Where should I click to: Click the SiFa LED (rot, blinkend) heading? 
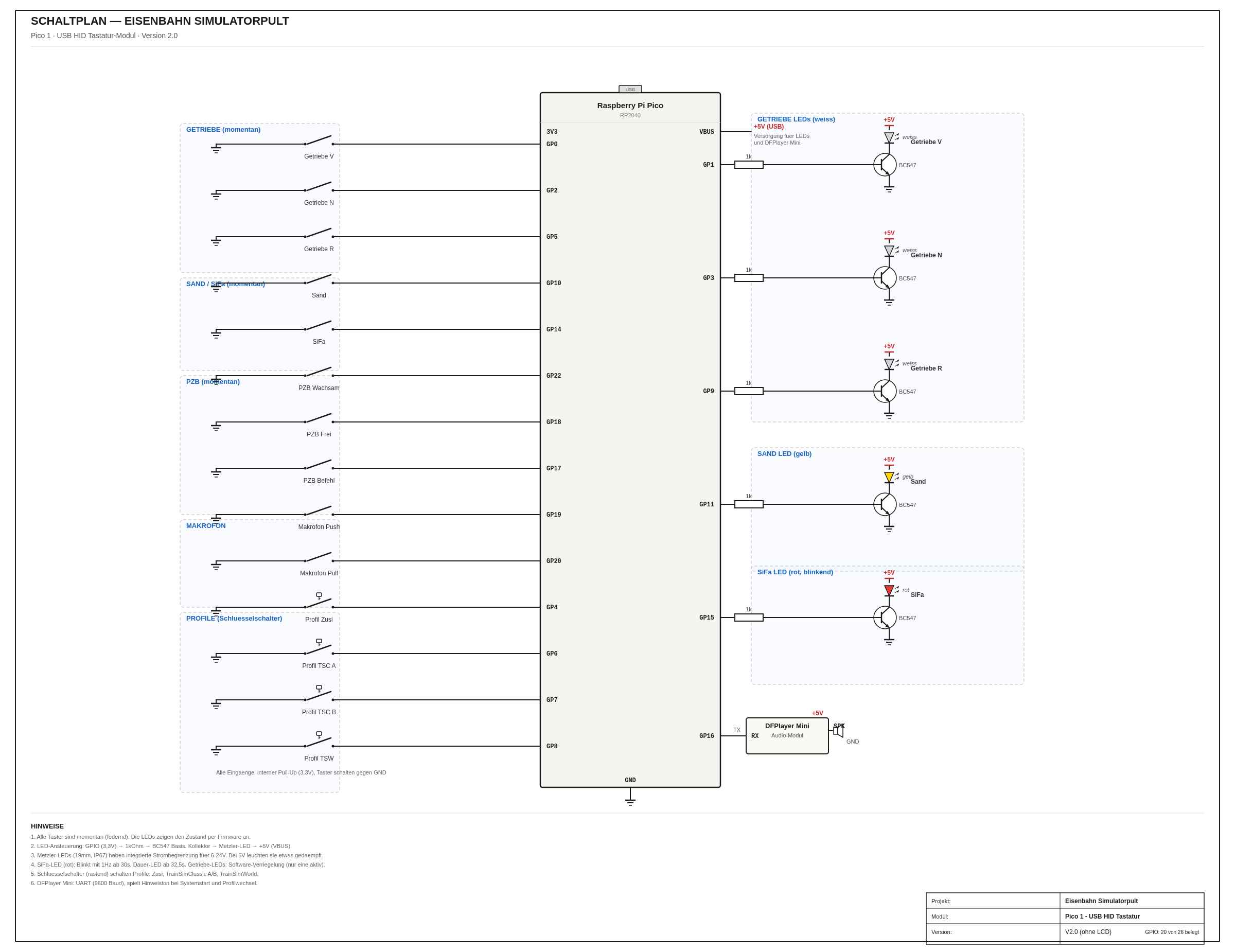point(795,572)
